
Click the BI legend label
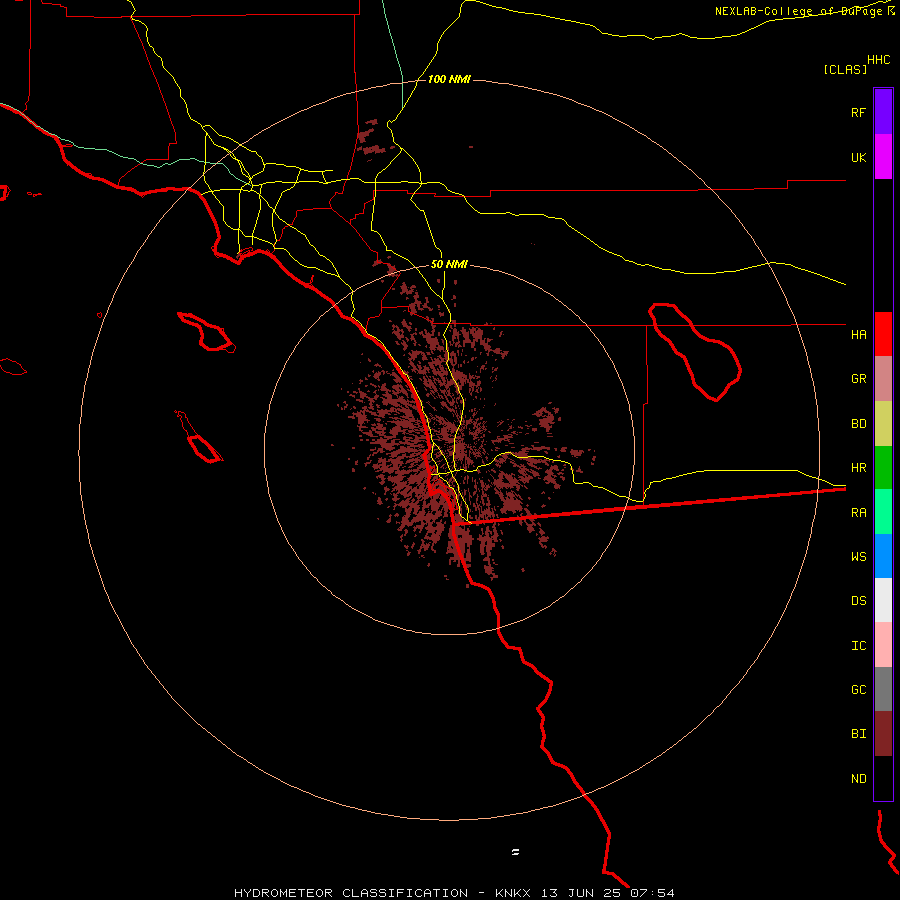pos(858,734)
